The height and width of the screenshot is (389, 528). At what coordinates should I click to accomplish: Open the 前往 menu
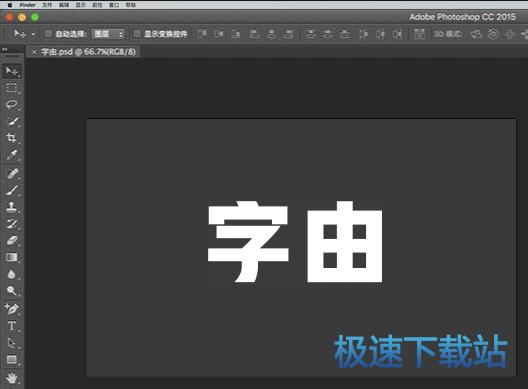pyautogui.click(x=97, y=5)
